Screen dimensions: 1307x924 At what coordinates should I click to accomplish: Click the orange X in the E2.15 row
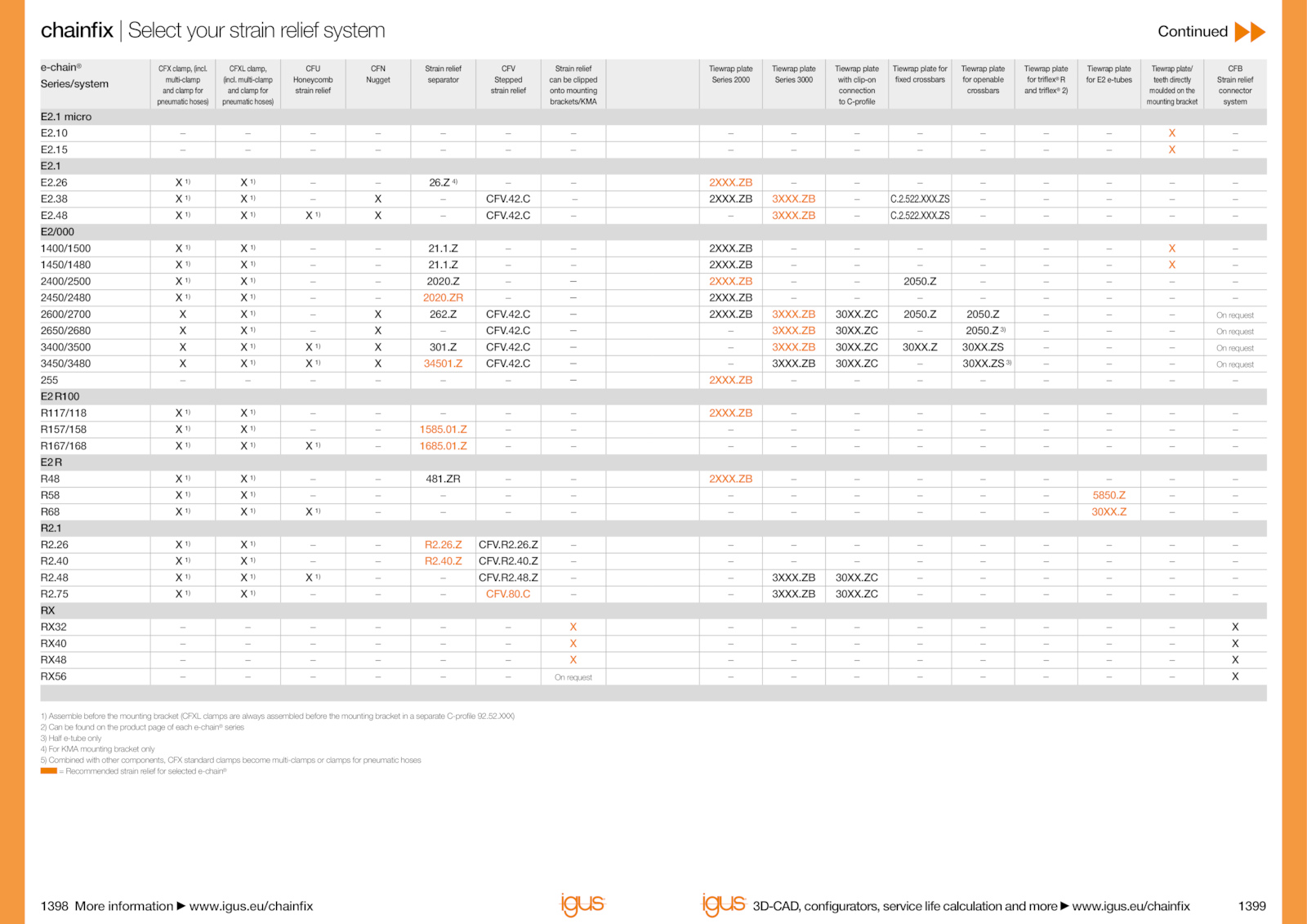click(x=1171, y=150)
